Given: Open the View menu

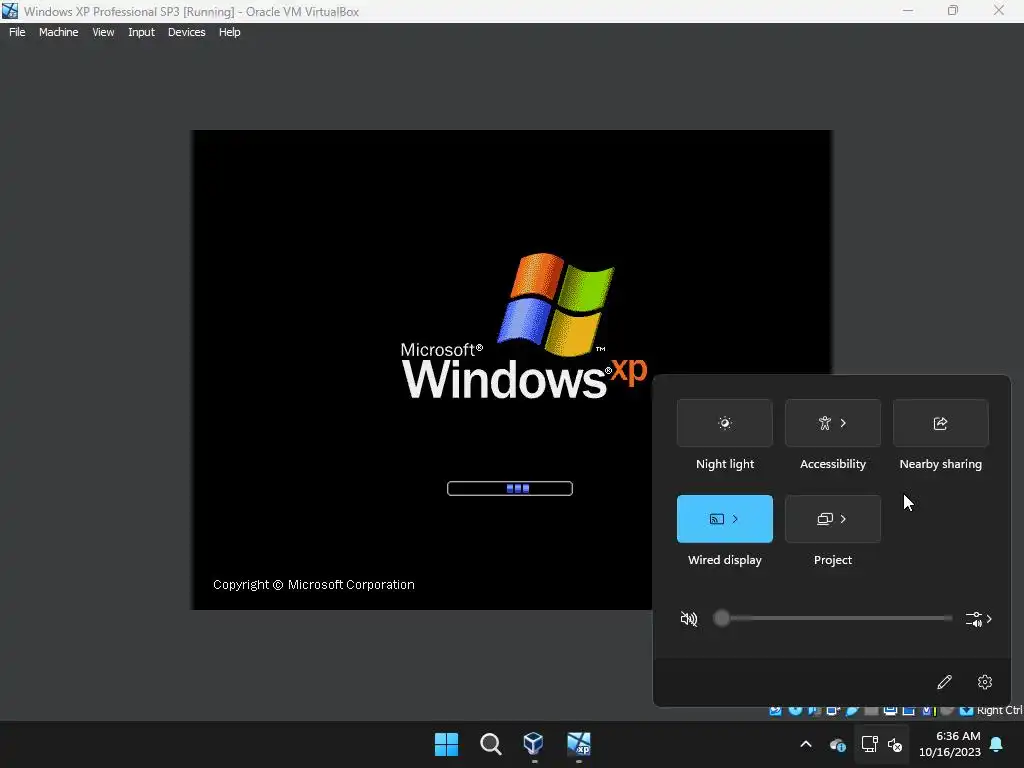Looking at the screenshot, I should [103, 32].
